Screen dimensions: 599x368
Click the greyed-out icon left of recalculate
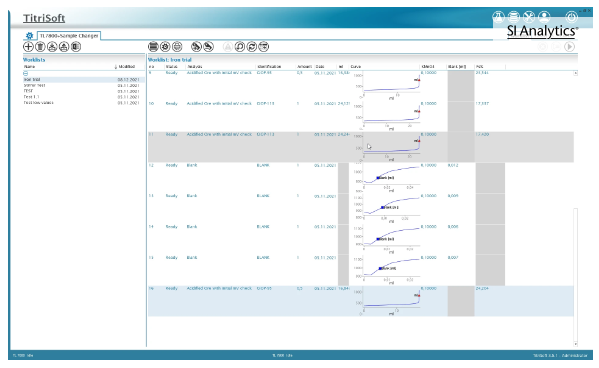(x=228, y=47)
